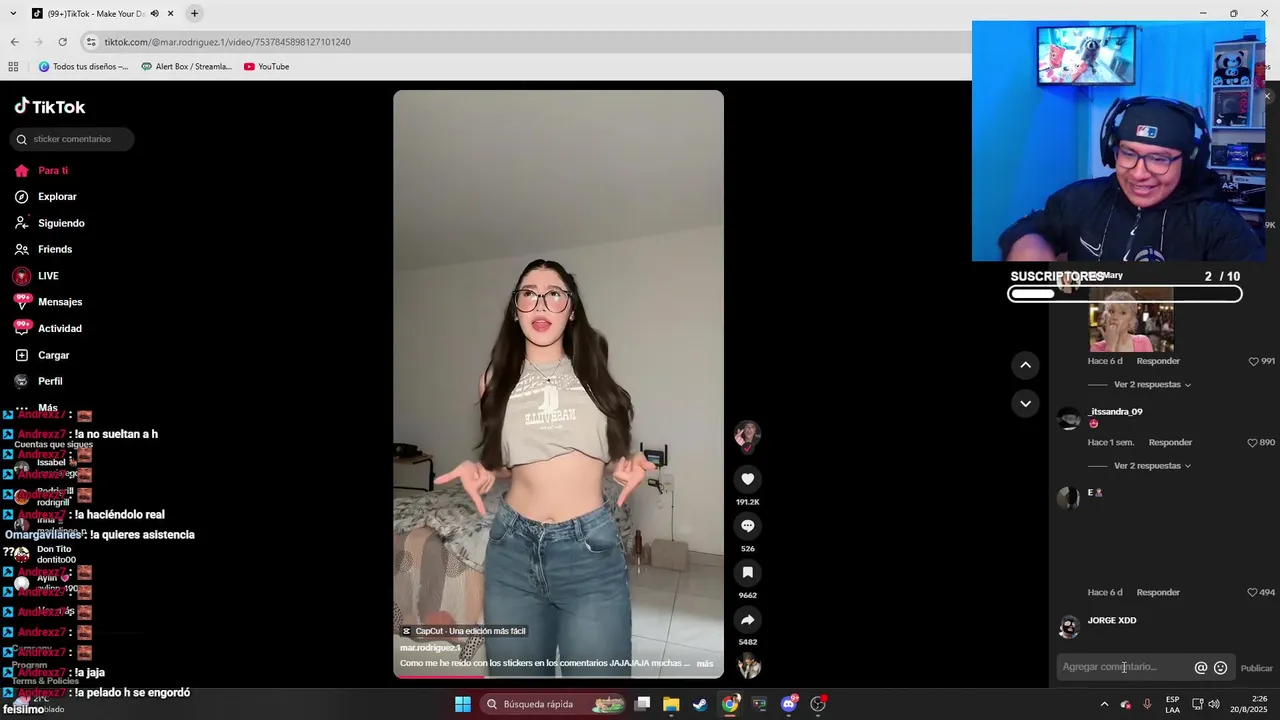
Task: Click the Publicar comment button
Action: point(1256,668)
